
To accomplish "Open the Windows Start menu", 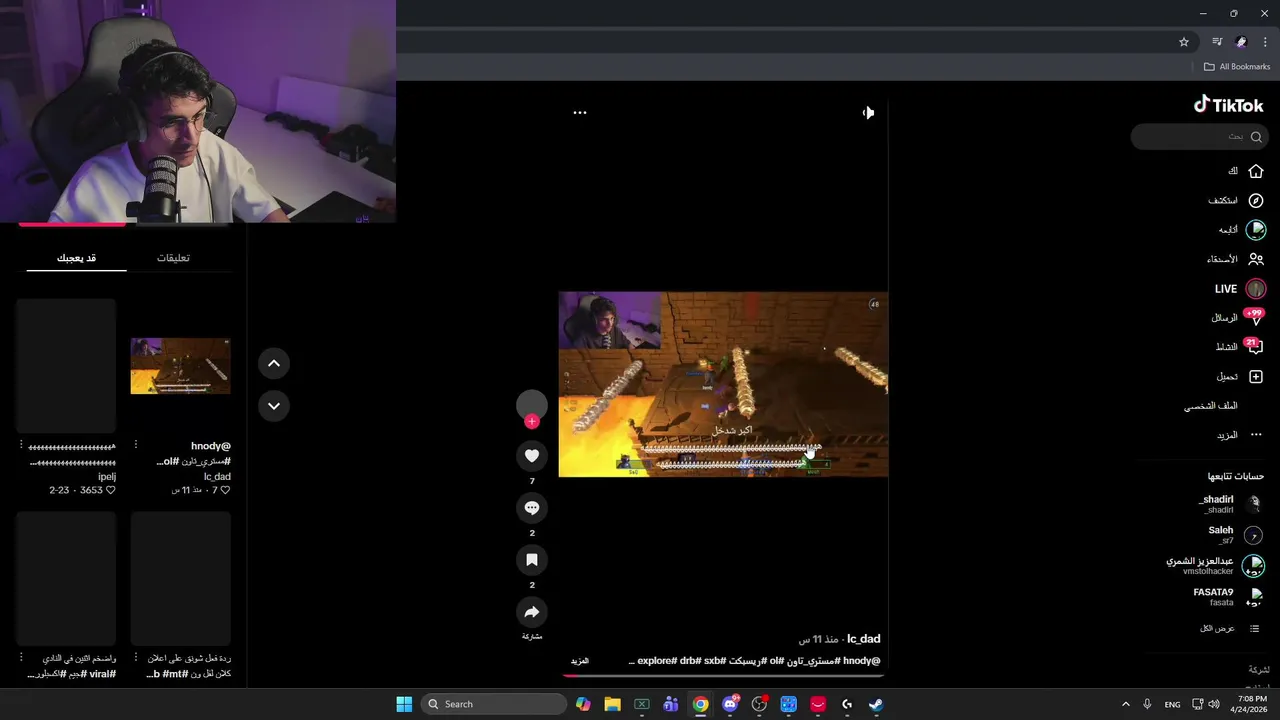I will tap(404, 704).
